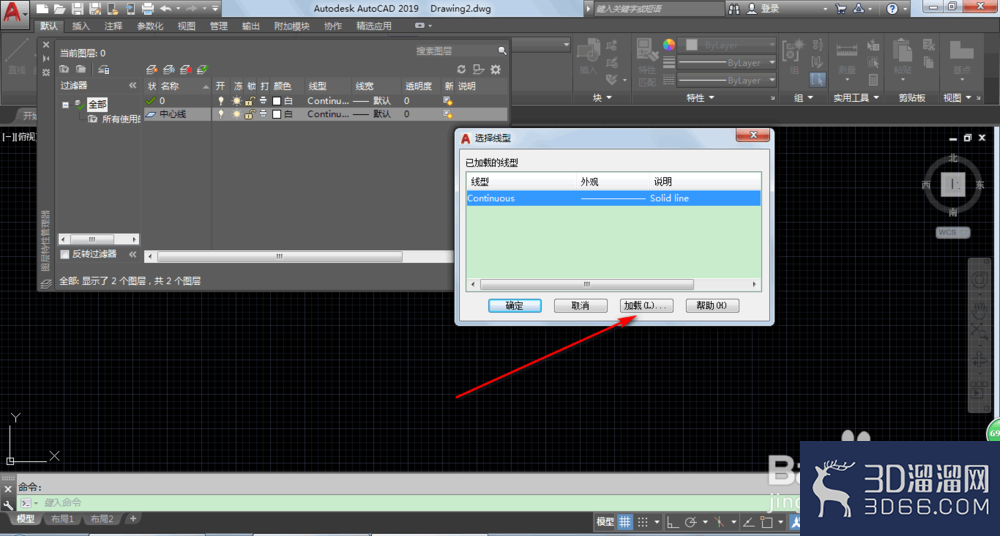Click the Refresh icon in layer manager

[x=462, y=70]
